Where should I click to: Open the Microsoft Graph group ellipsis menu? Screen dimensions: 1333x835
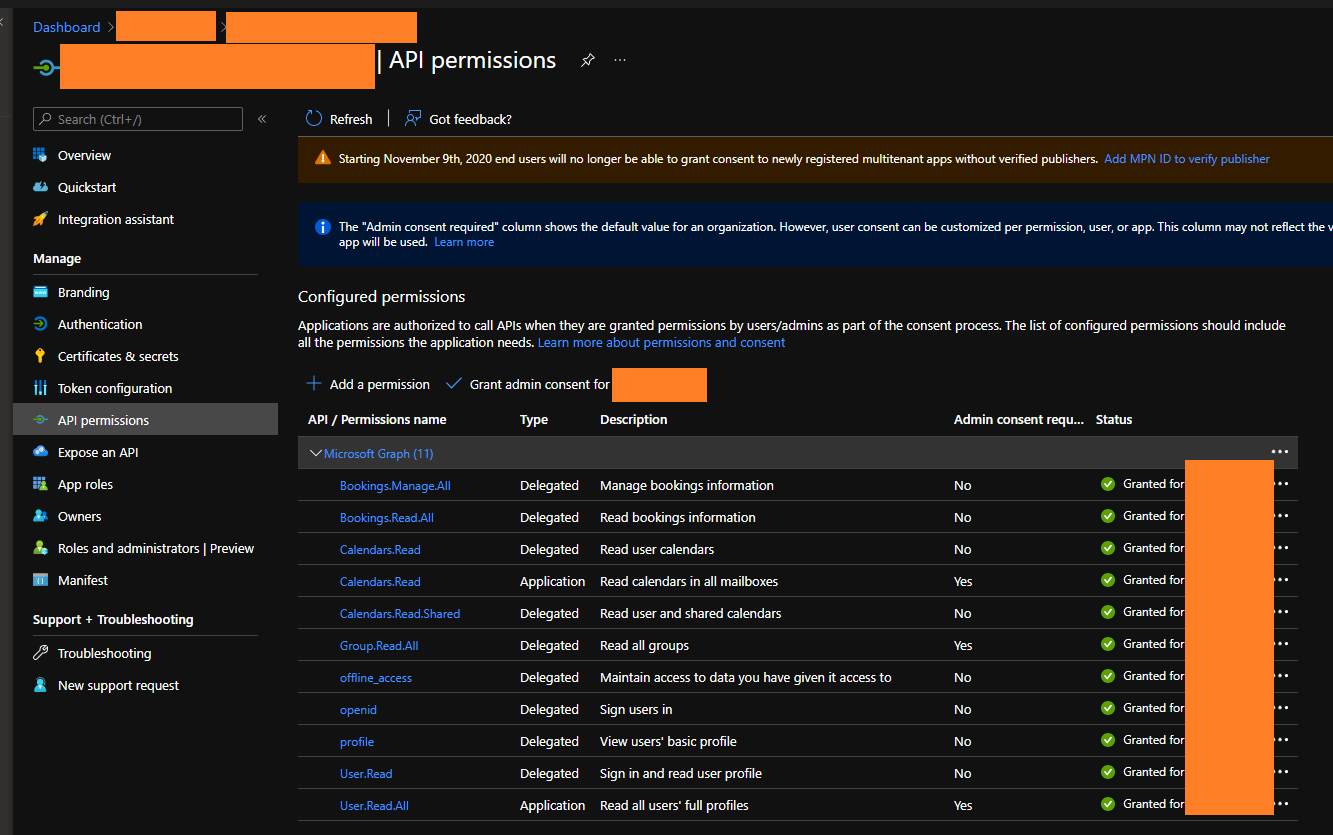pos(1280,452)
